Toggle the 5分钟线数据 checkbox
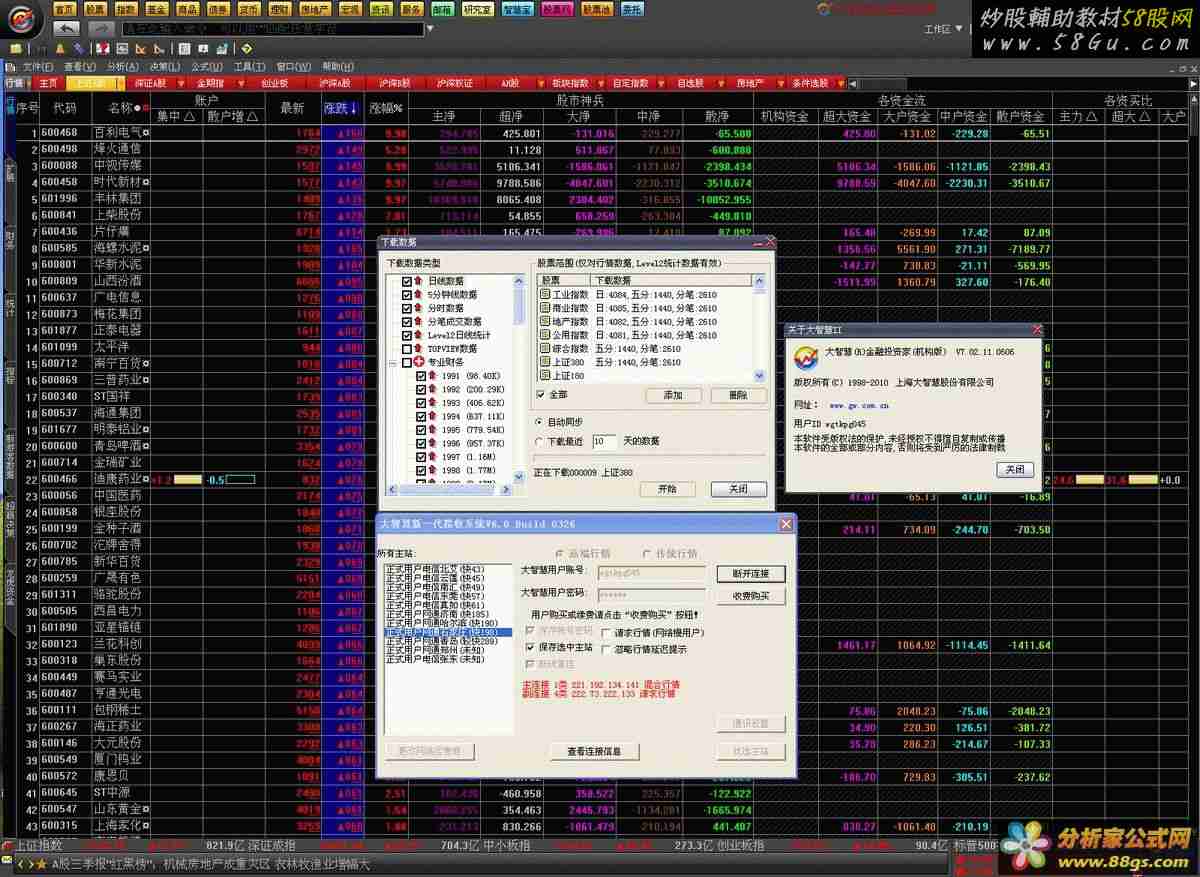Viewport: 1200px width, 877px height. click(407, 295)
